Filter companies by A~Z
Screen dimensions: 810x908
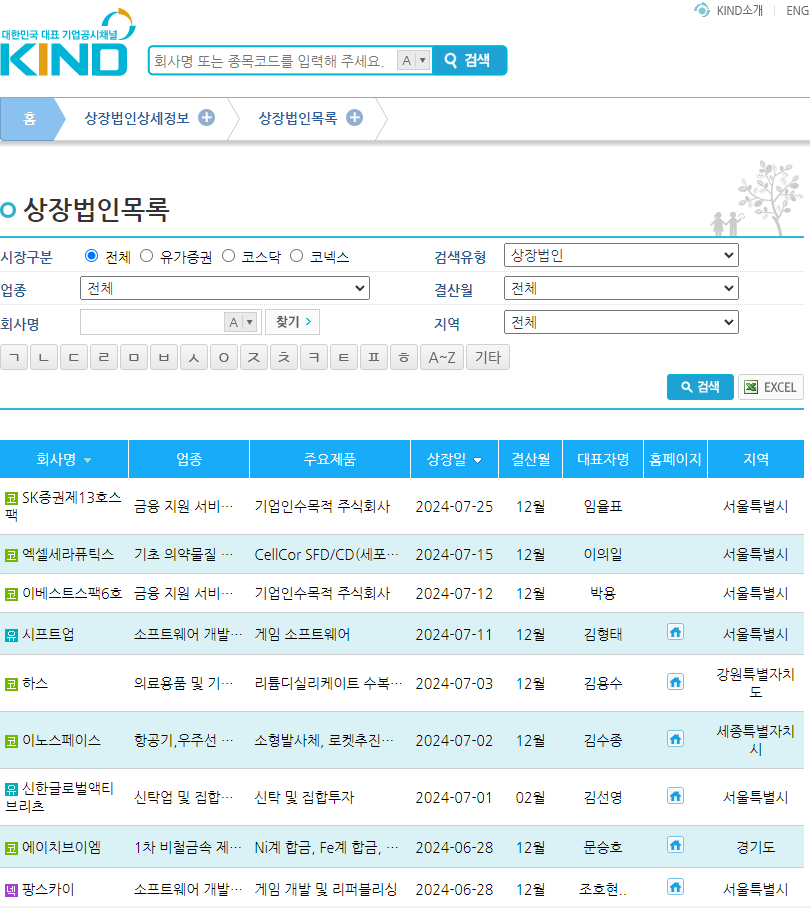(442, 357)
